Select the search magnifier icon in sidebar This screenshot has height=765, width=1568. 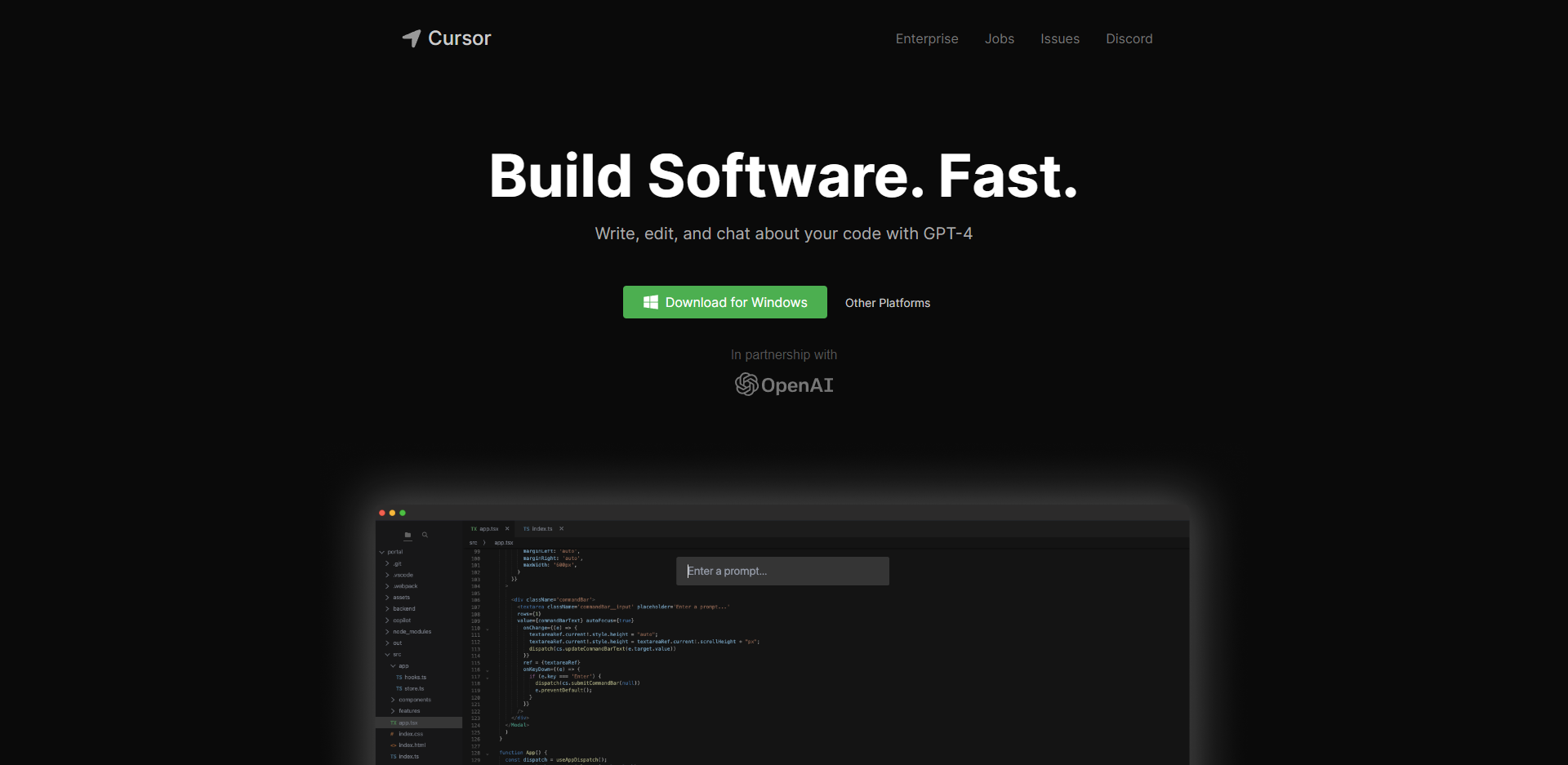[425, 535]
